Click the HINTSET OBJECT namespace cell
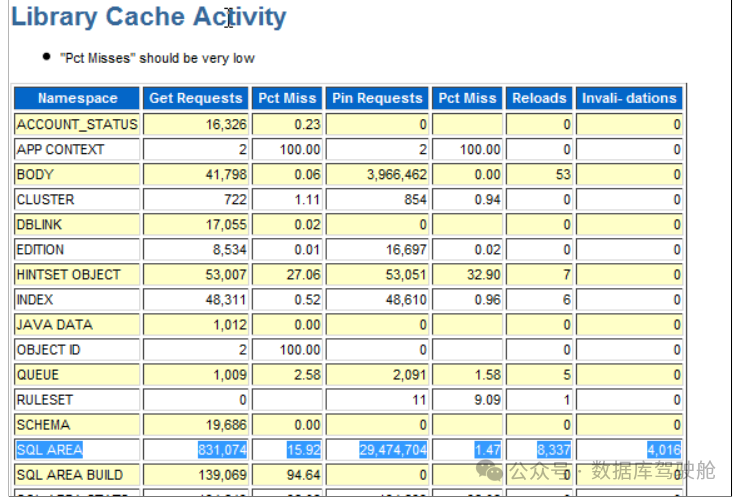This screenshot has height=501, width=740. point(77,275)
